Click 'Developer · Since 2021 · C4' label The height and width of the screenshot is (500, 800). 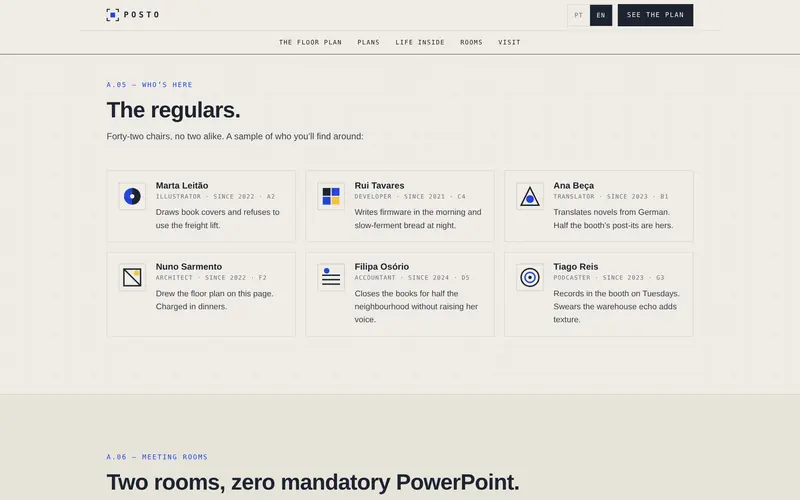(x=410, y=196)
